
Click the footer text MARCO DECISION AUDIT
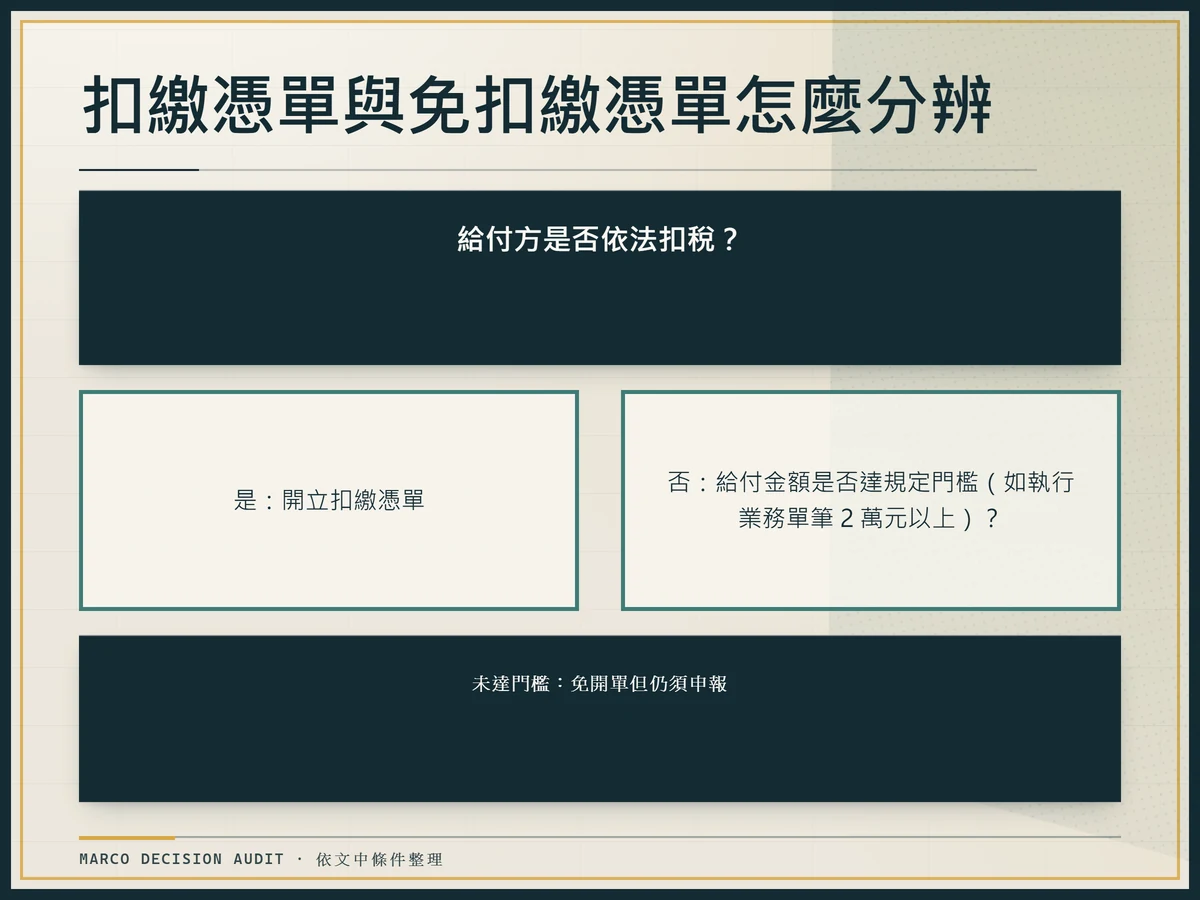coord(182,859)
